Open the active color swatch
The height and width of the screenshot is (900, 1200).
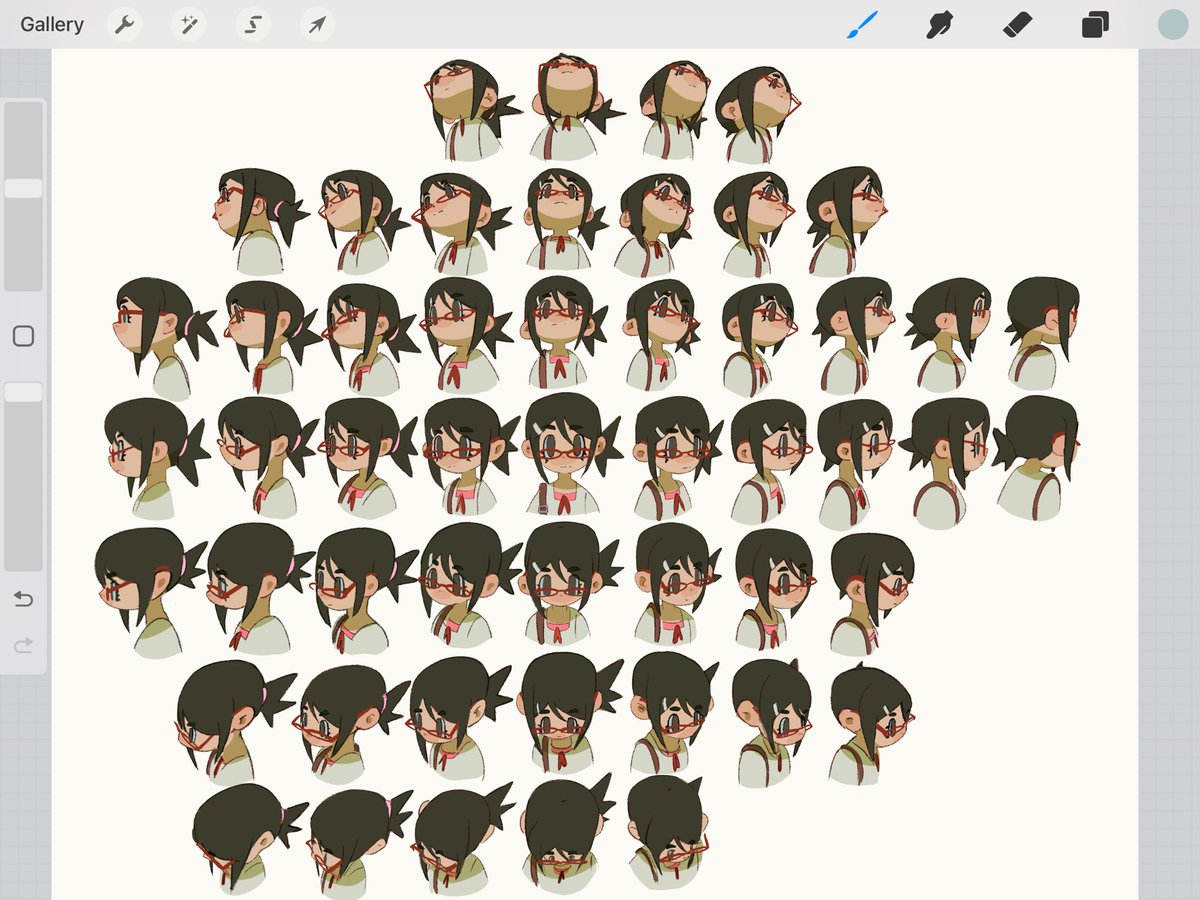point(1170,24)
